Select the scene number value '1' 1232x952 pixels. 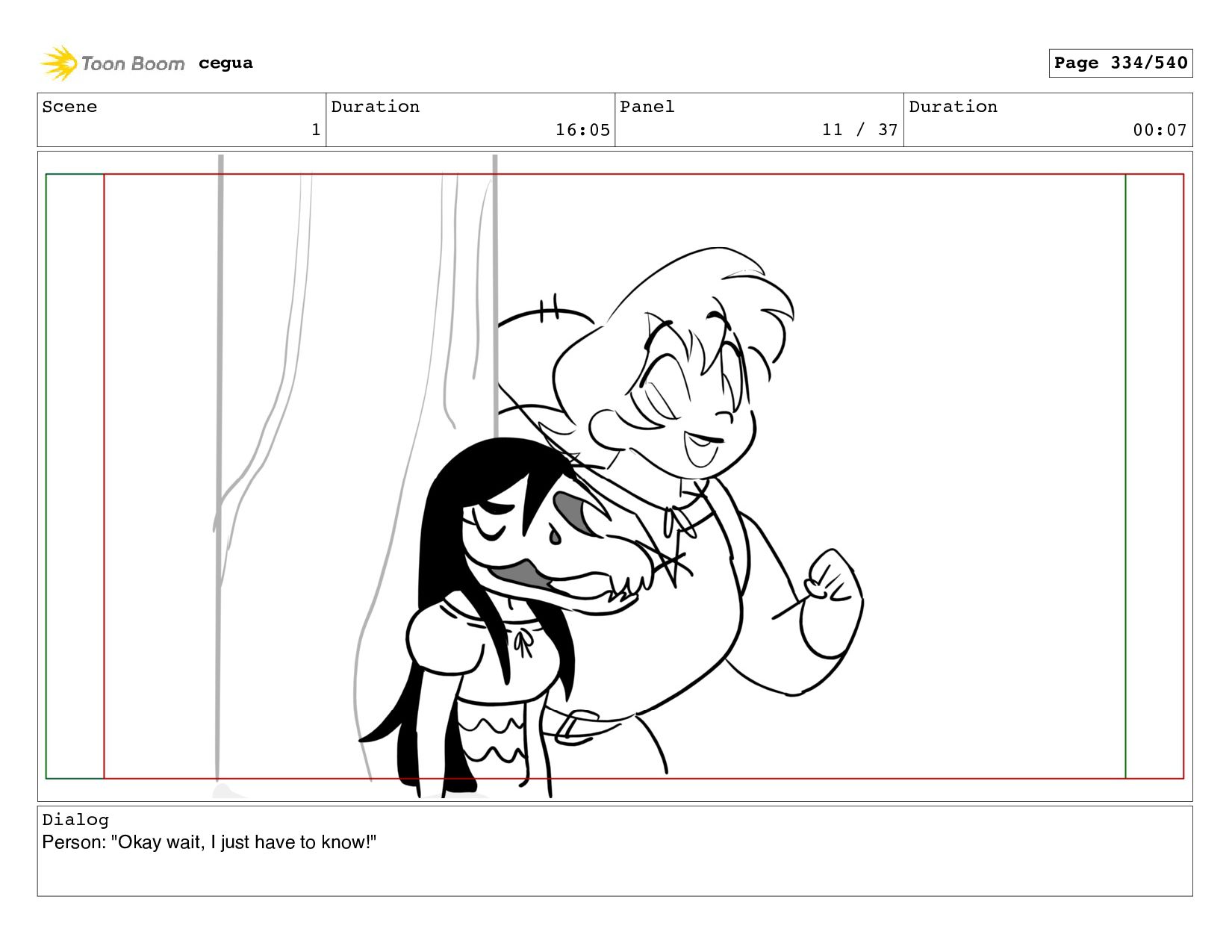[x=316, y=130]
